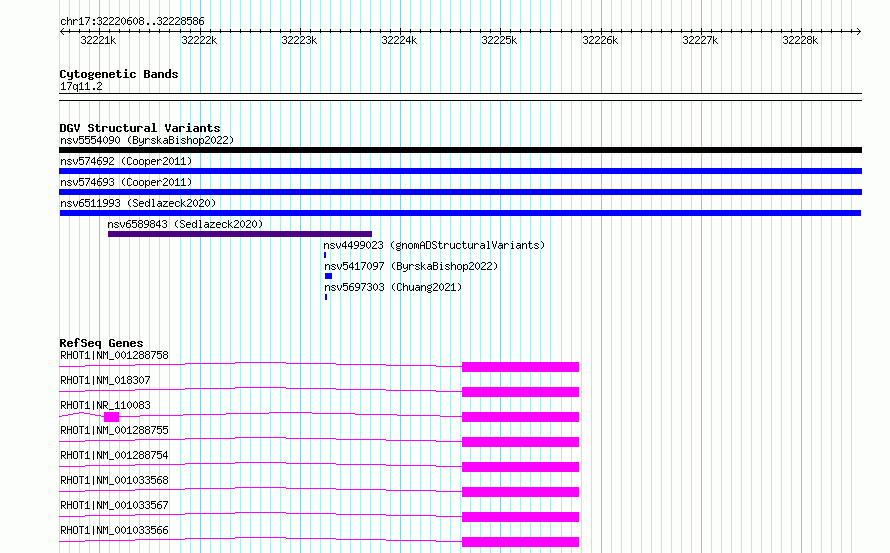Click the 32221k ruler tick label
The image size is (890, 553).
point(98,40)
